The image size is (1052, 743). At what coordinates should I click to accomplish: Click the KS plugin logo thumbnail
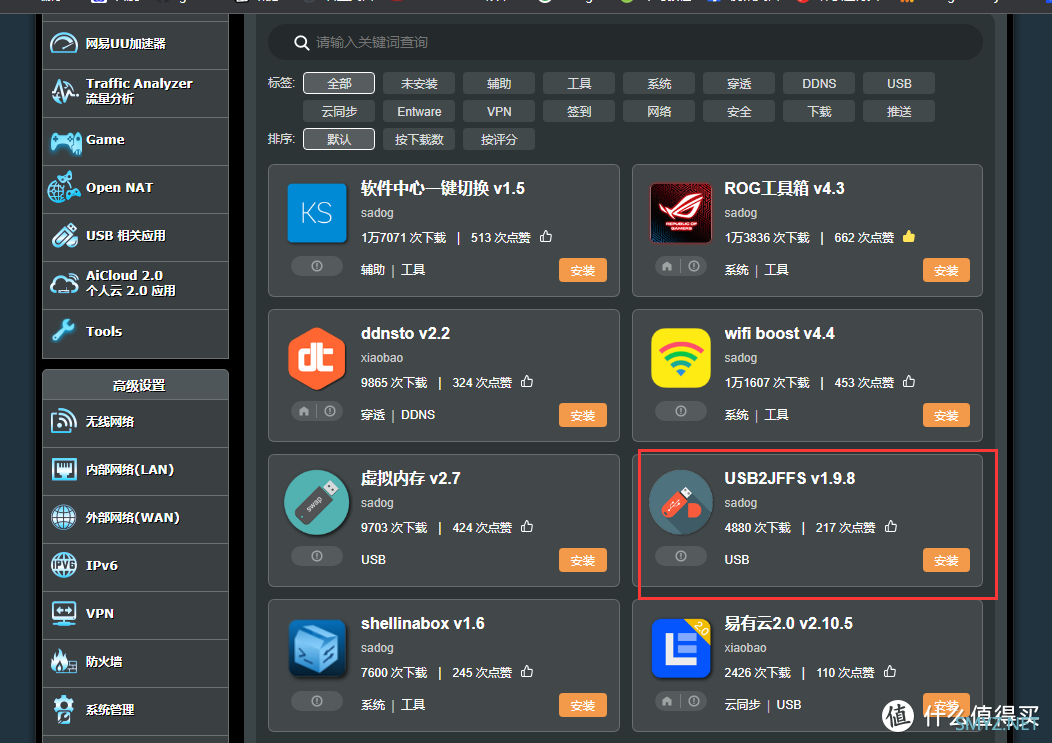[x=317, y=213]
